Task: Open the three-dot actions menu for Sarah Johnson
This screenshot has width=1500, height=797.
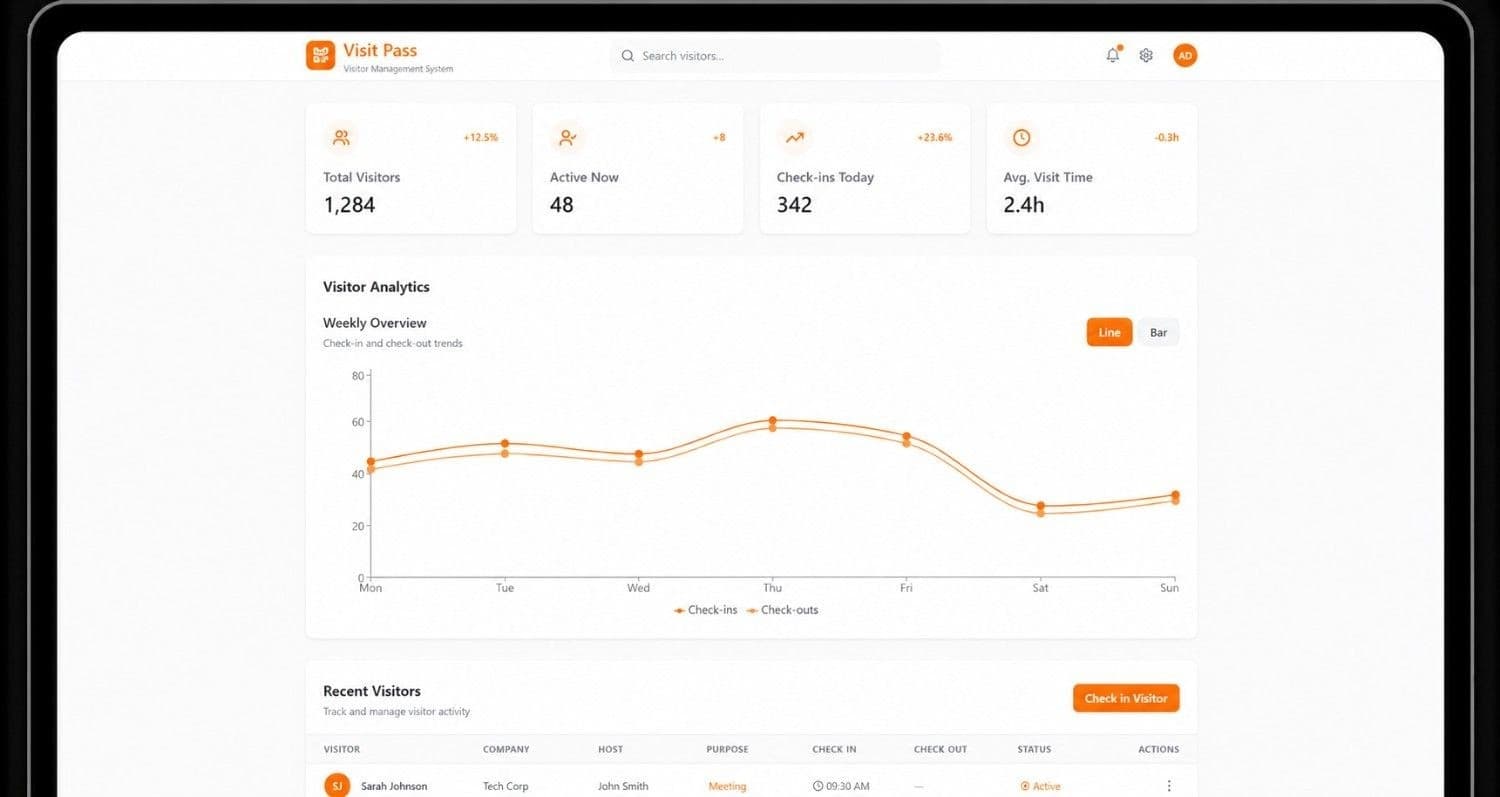Action: 1169,786
